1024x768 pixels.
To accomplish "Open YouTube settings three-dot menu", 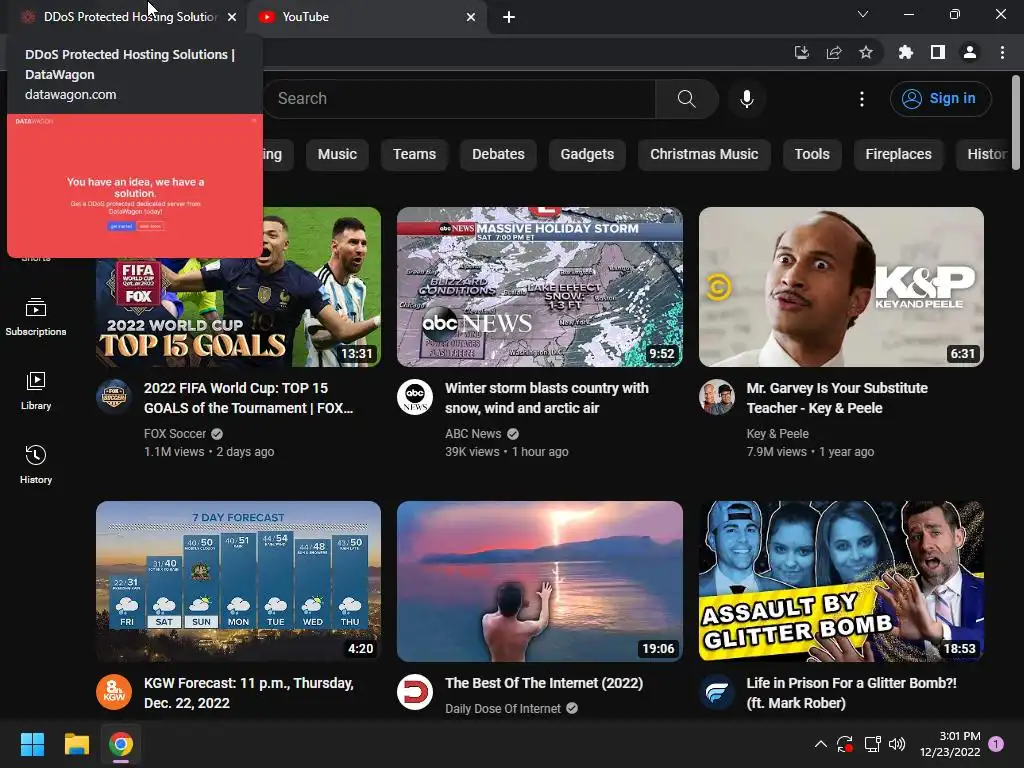I will pyautogui.click(x=861, y=99).
